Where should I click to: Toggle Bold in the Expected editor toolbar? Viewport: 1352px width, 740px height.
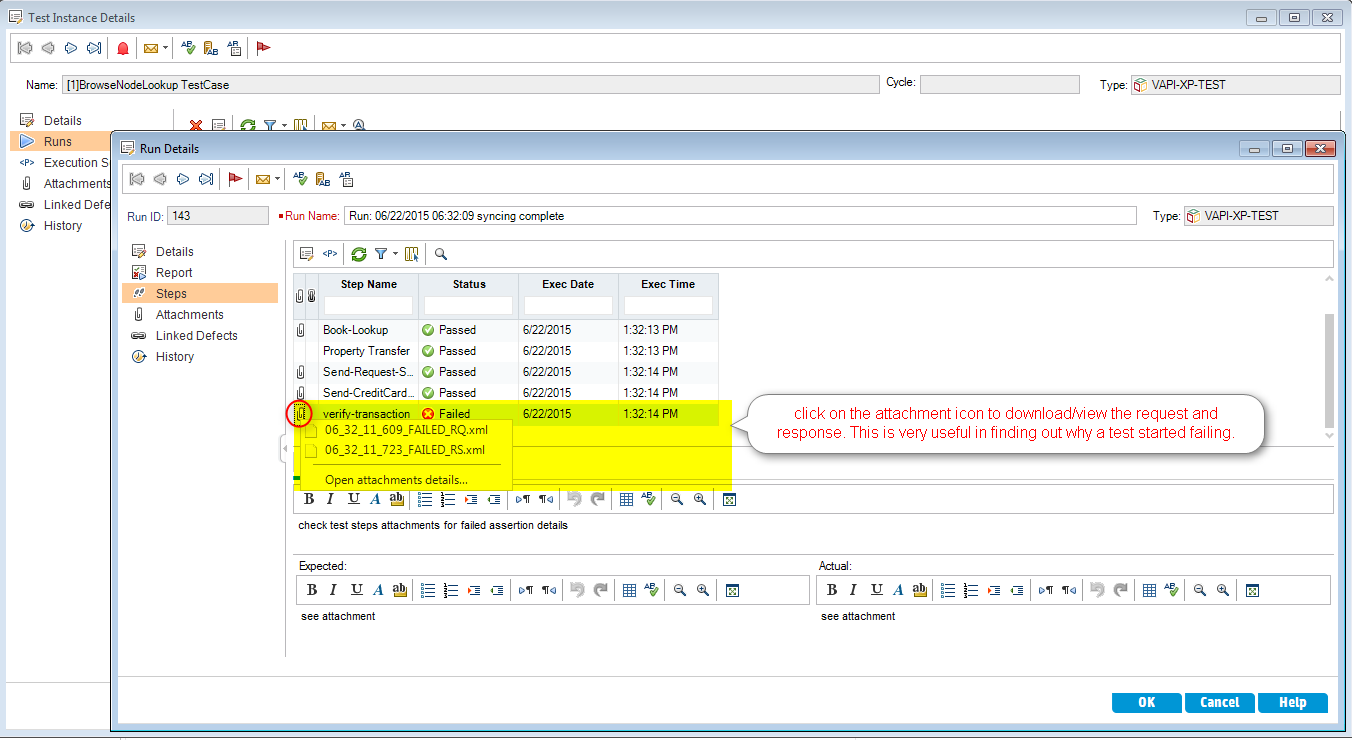pos(312,590)
